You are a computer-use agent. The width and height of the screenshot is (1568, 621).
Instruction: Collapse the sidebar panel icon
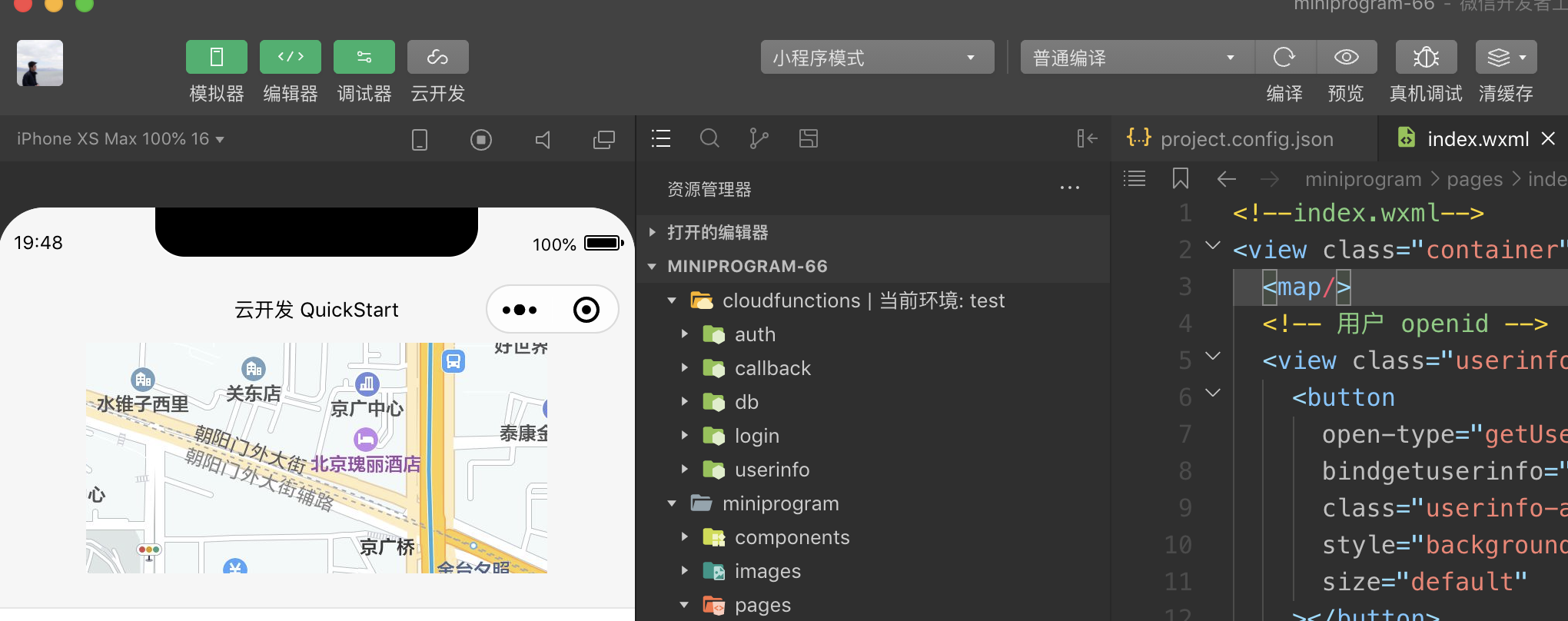1087,138
